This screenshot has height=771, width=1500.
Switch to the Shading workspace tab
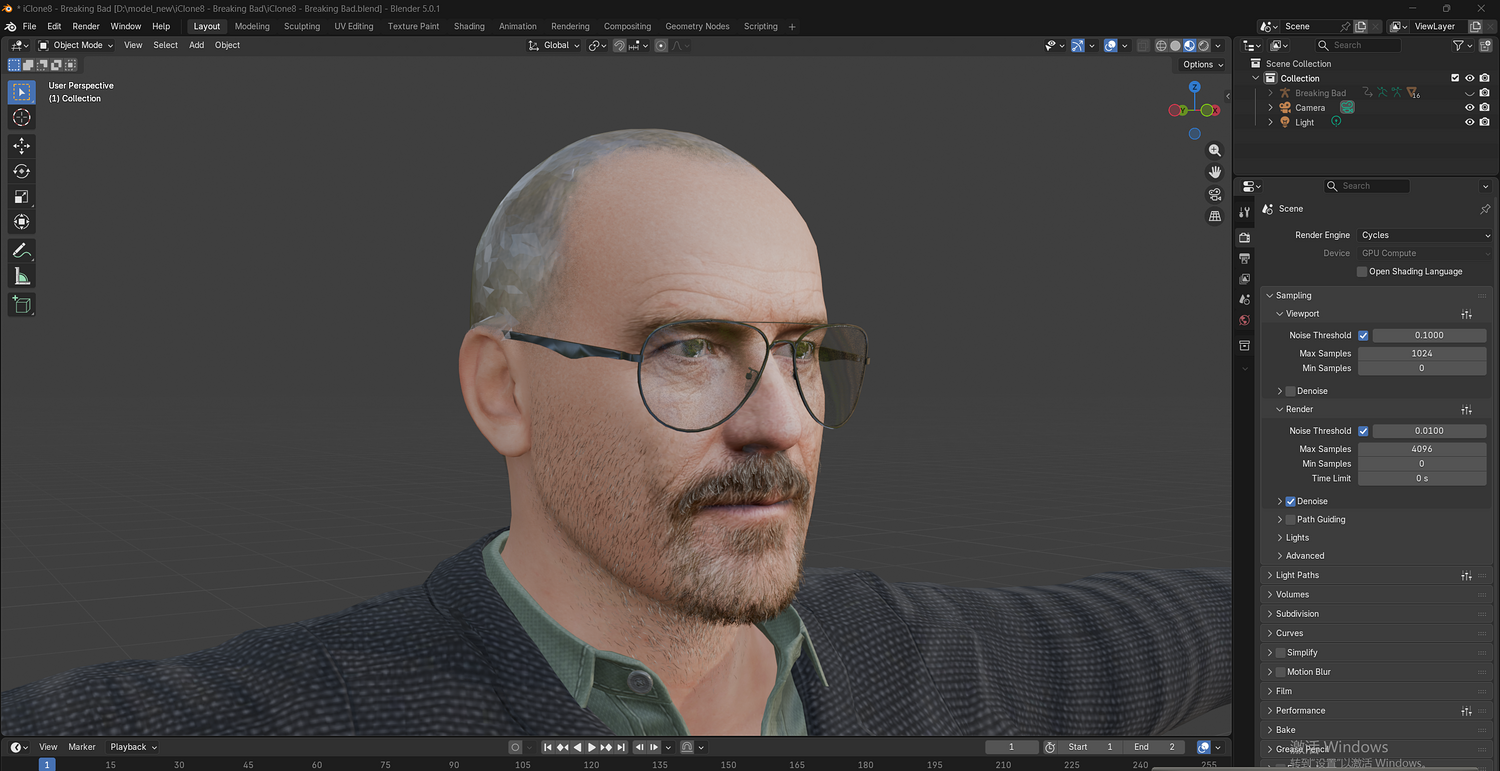click(x=469, y=27)
